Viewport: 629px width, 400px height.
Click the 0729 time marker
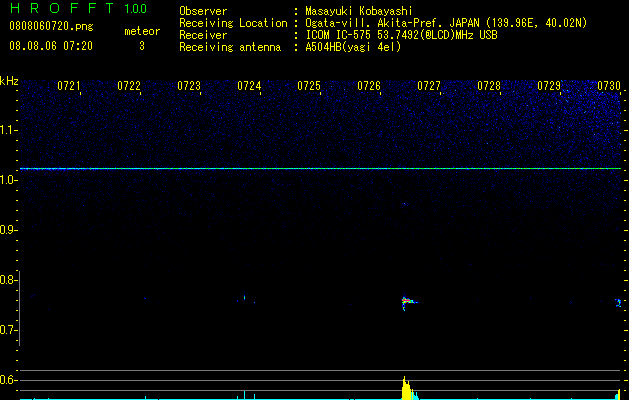coord(549,86)
